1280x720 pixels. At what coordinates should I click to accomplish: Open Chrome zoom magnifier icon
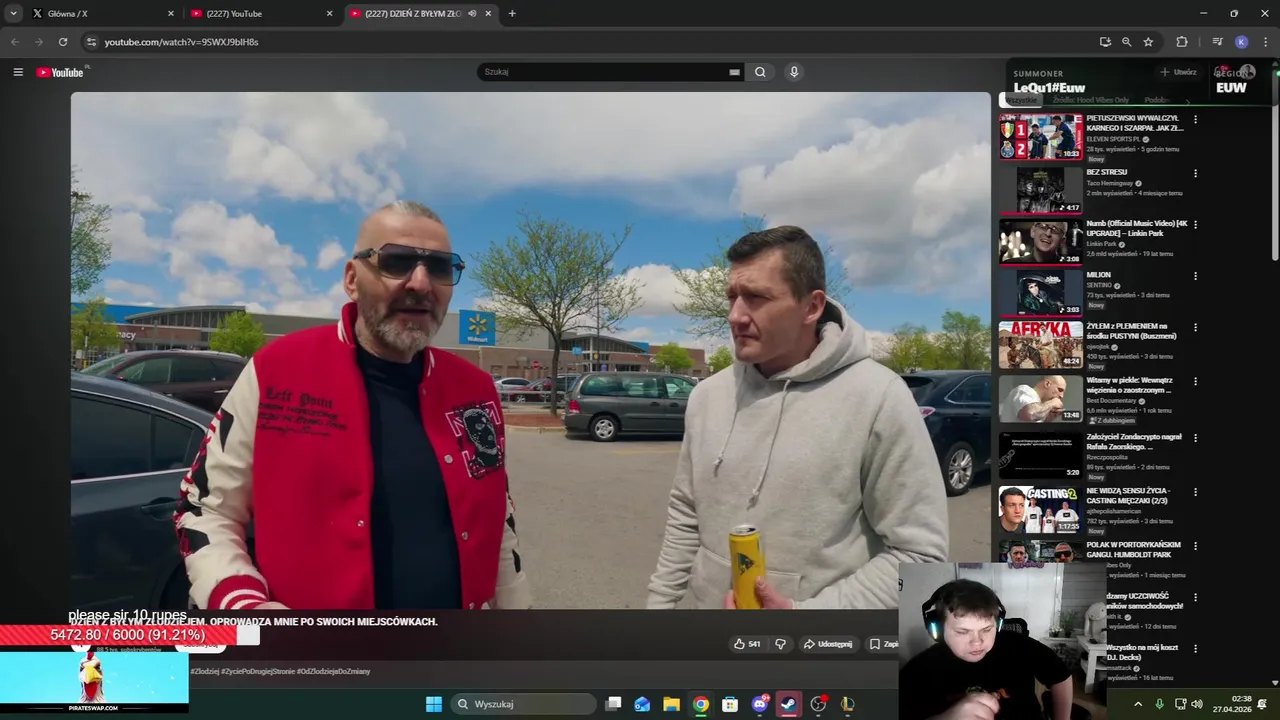pos(1126,42)
